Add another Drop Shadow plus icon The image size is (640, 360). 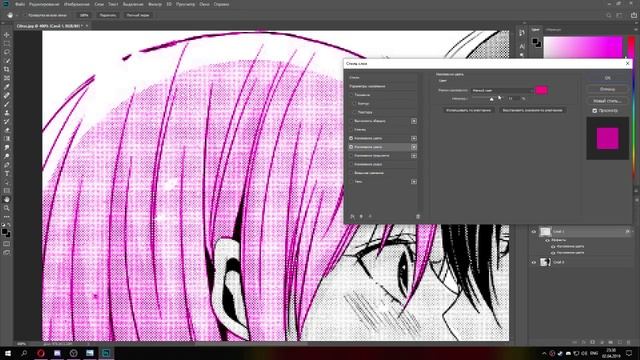pyautogui.click(x=414, y=182)
